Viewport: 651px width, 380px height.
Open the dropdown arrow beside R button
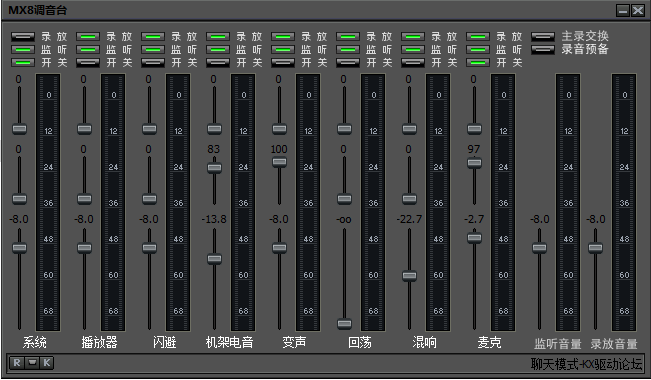tap(32, 363)
